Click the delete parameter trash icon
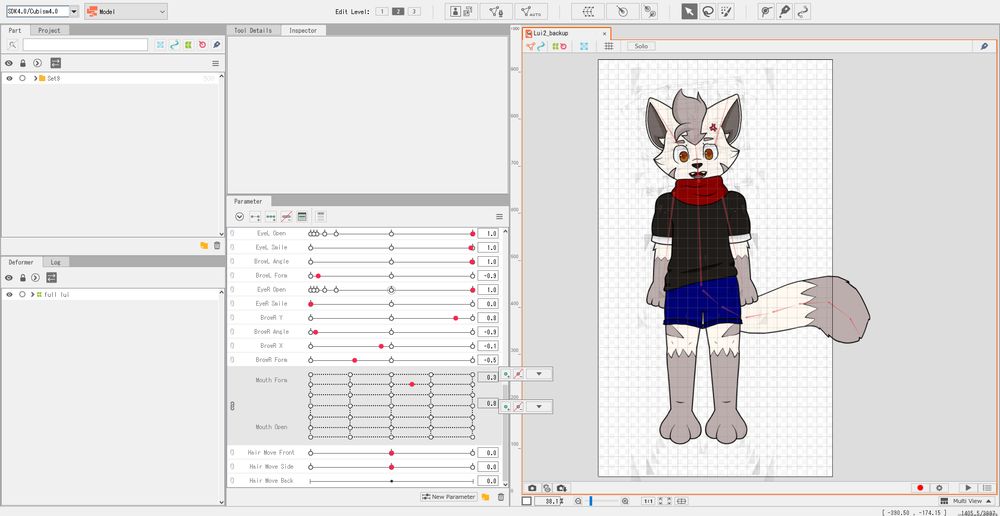Viewport: 1000px width, 516px height. pyautogui.click(x=501, y=497)
